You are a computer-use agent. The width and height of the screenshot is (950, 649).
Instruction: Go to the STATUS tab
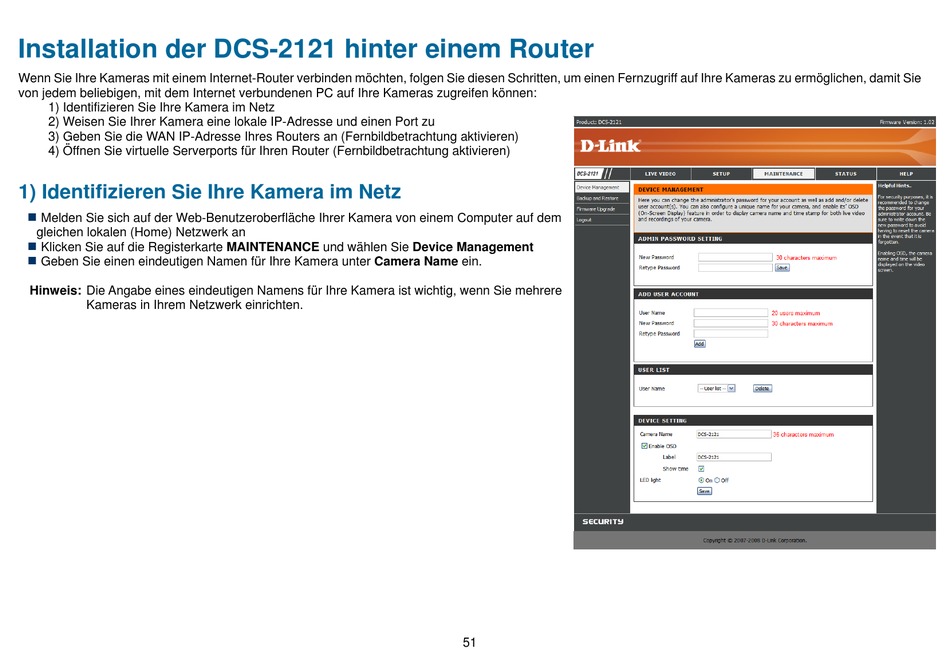click(x=845, y=174)
